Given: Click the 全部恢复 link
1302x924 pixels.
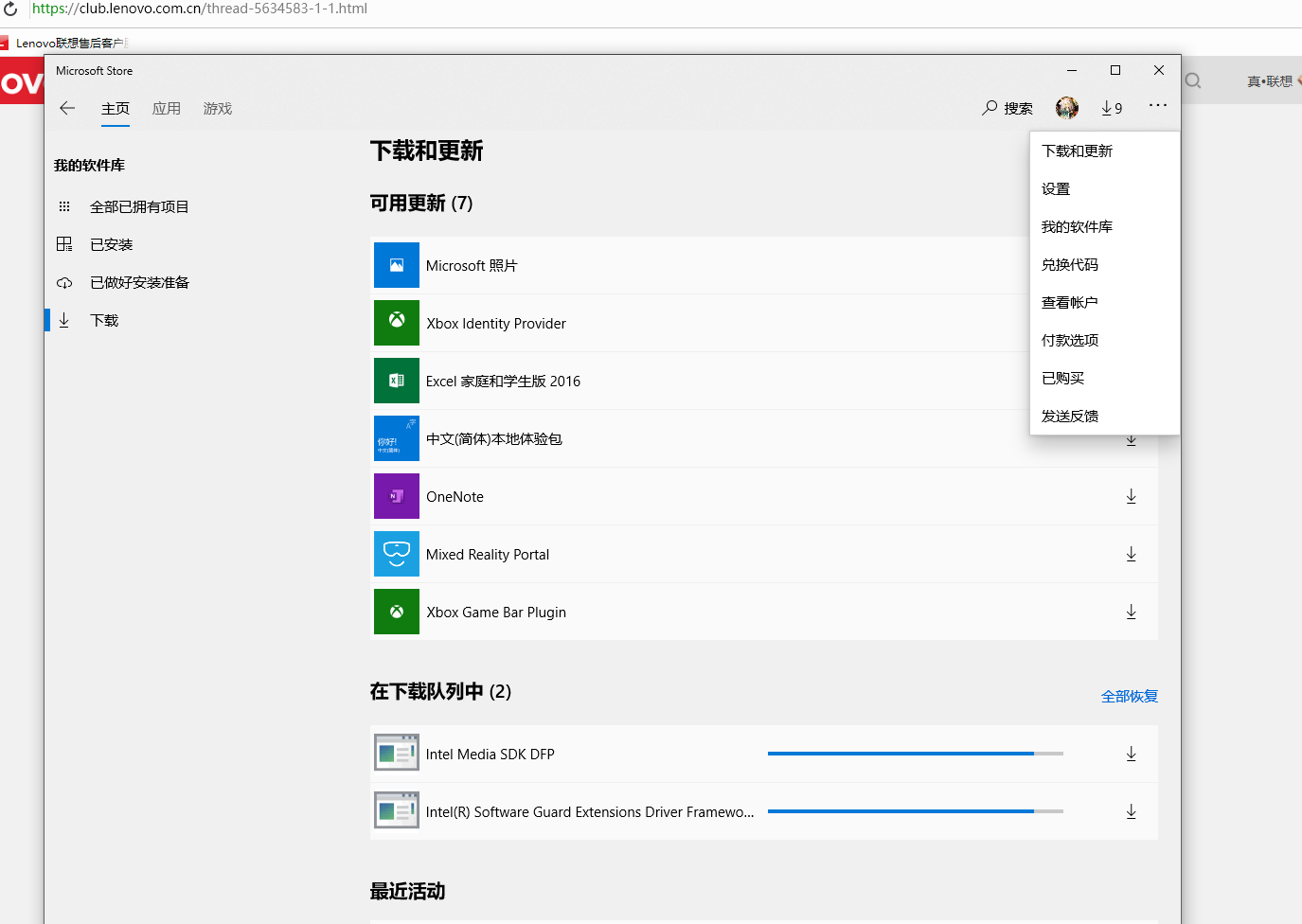Looking at the screenshot, I should 1129,696.
